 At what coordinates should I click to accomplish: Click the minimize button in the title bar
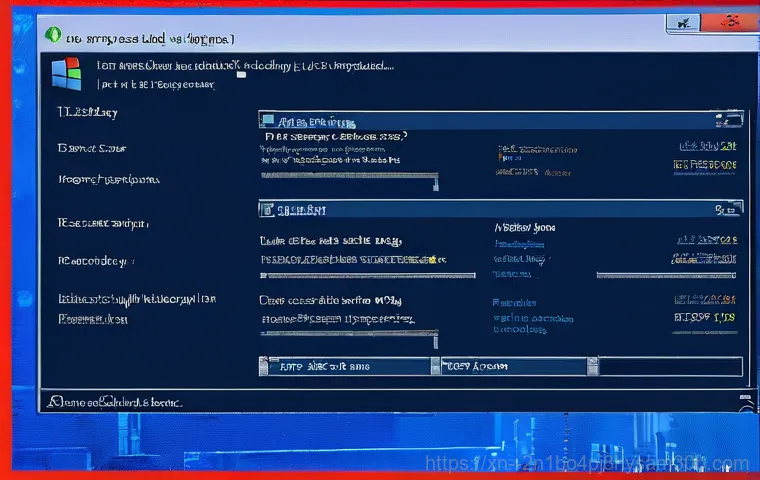(x=685, y=20)
